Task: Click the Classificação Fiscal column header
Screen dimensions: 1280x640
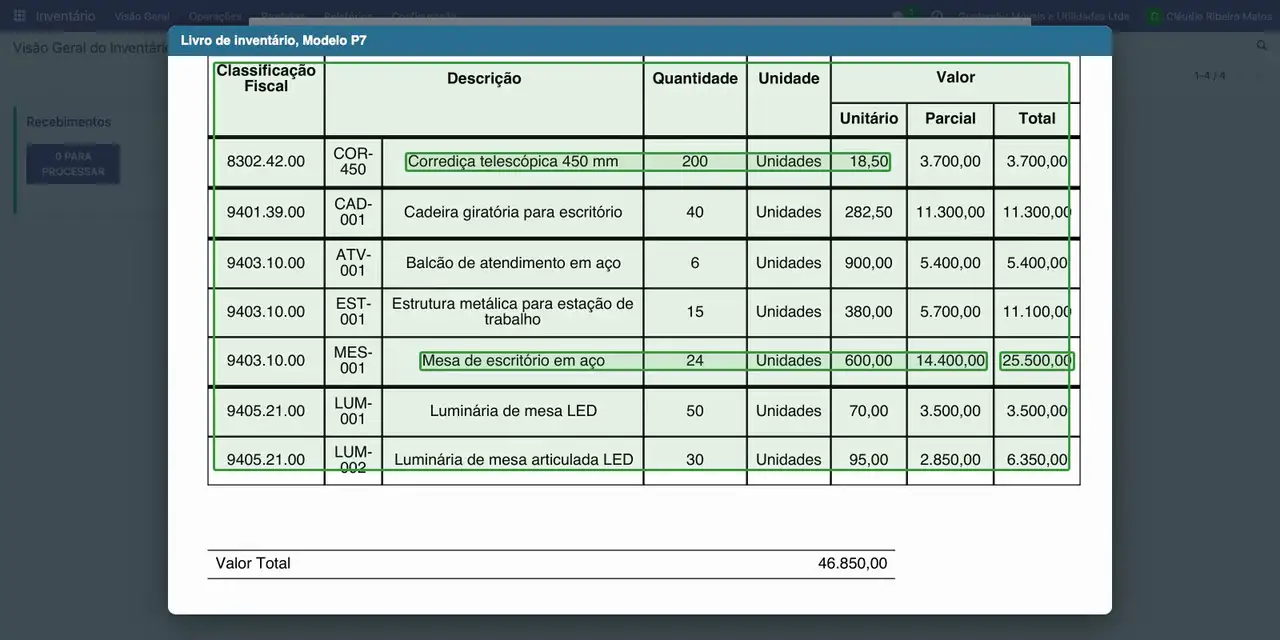Action: pyautogui.click(x=266, y=78)
